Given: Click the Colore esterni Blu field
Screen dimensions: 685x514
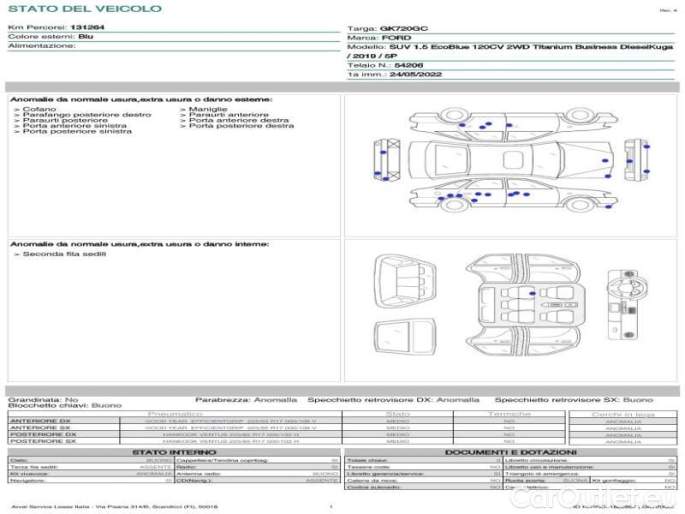Looking at the screenshot, I should [x=51, y=37].
